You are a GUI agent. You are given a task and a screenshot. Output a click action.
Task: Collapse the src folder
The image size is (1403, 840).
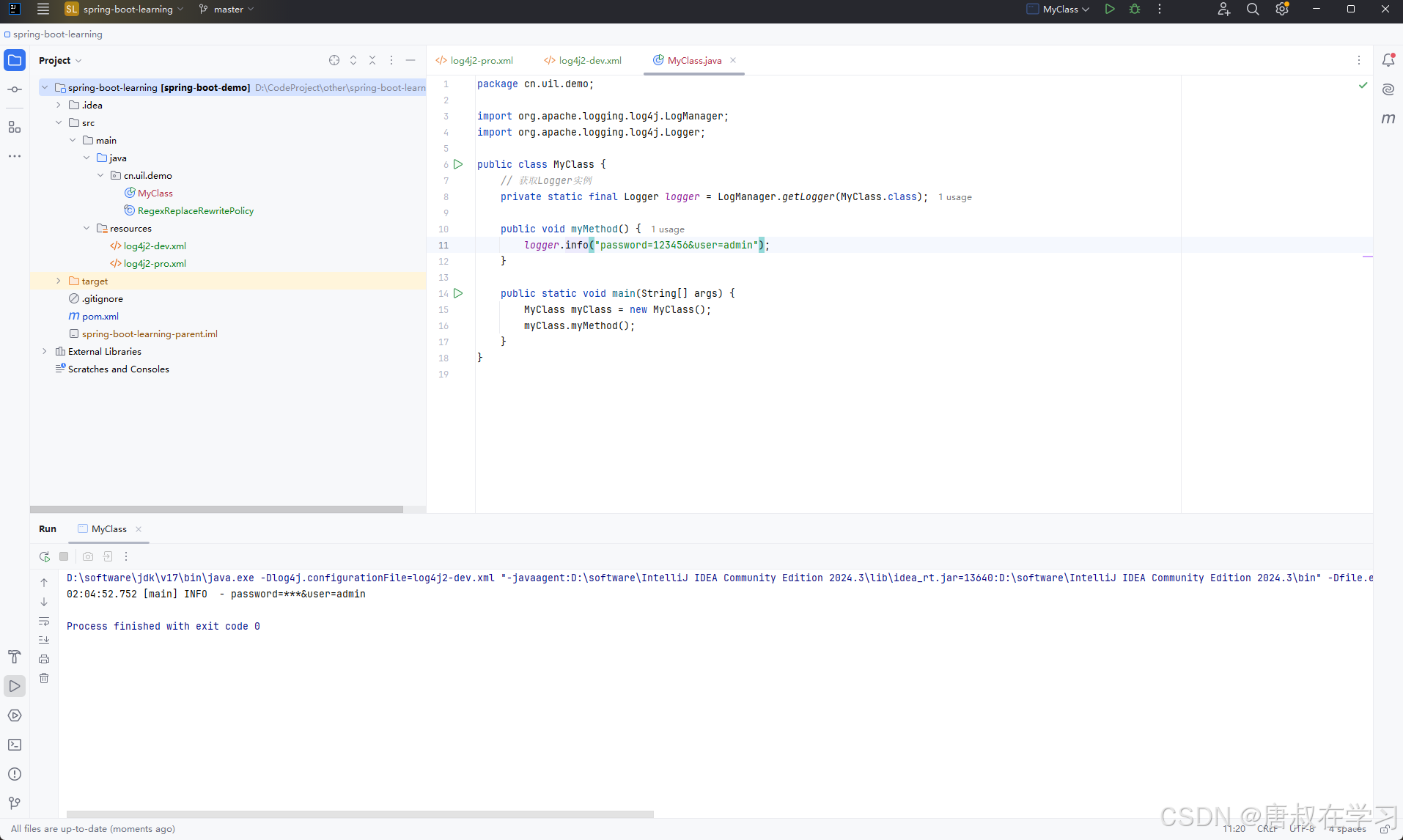(x=59, y=122)
